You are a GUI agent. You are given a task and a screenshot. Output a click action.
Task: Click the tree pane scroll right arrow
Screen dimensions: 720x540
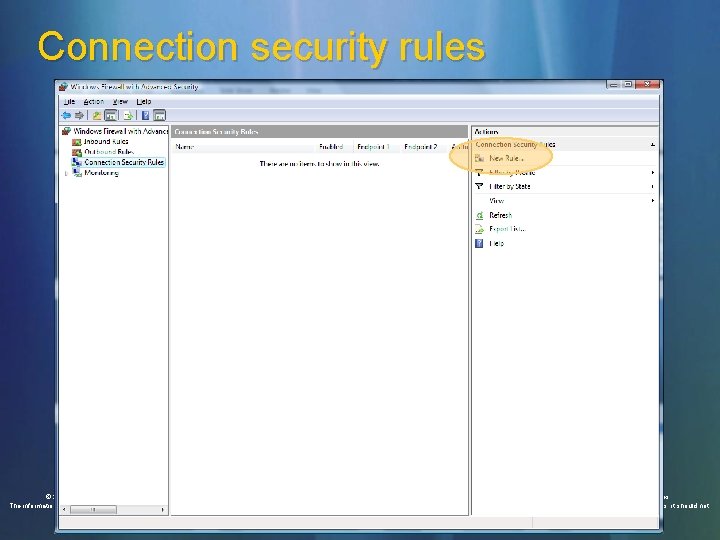coord(163,510)
